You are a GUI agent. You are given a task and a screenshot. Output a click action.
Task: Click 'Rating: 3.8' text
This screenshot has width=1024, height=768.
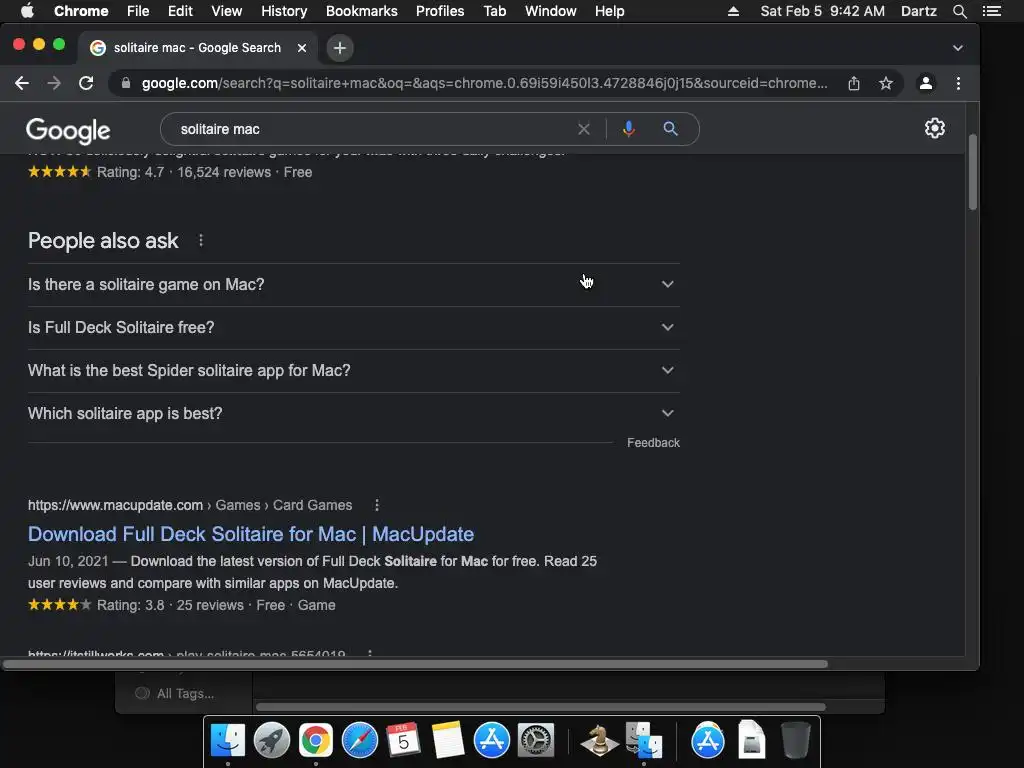(x=130, y=605)
